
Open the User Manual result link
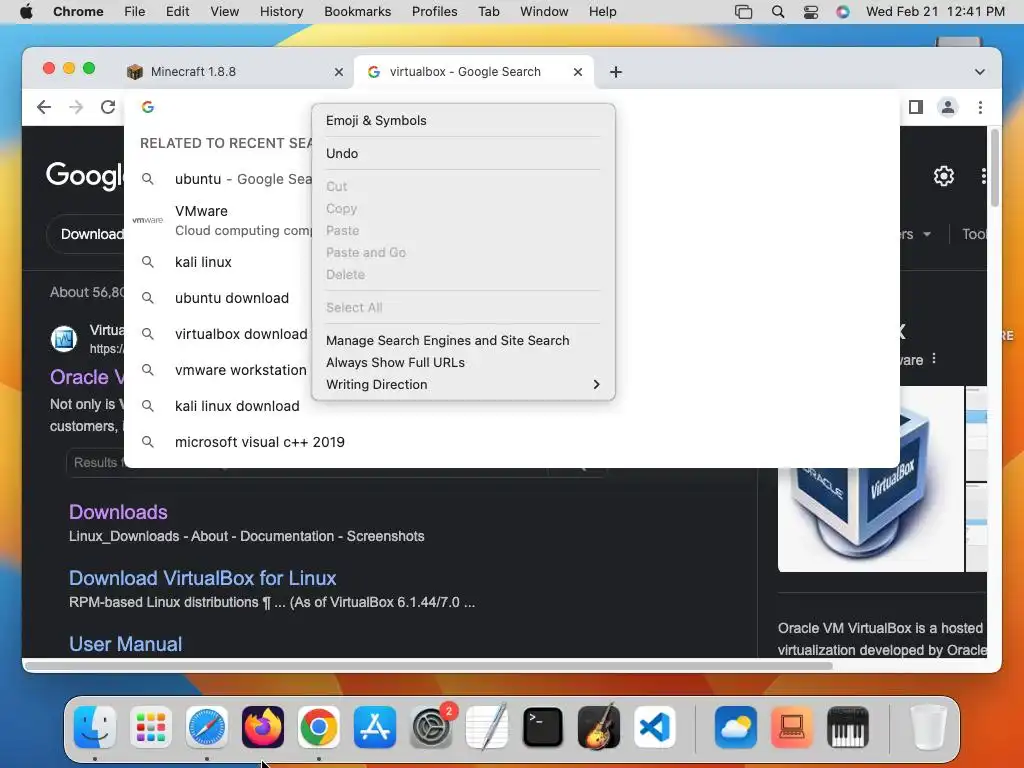point(125,644)
